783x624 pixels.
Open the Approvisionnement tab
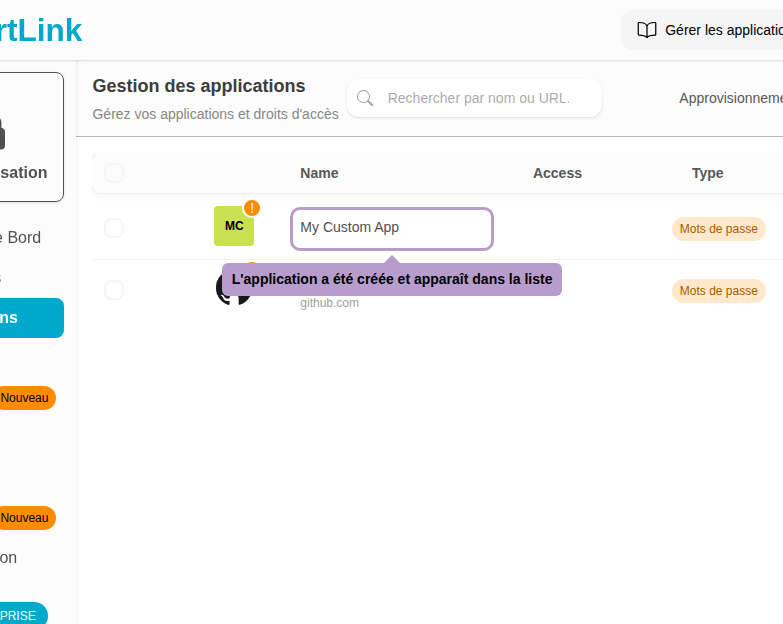tap(730, 98)
